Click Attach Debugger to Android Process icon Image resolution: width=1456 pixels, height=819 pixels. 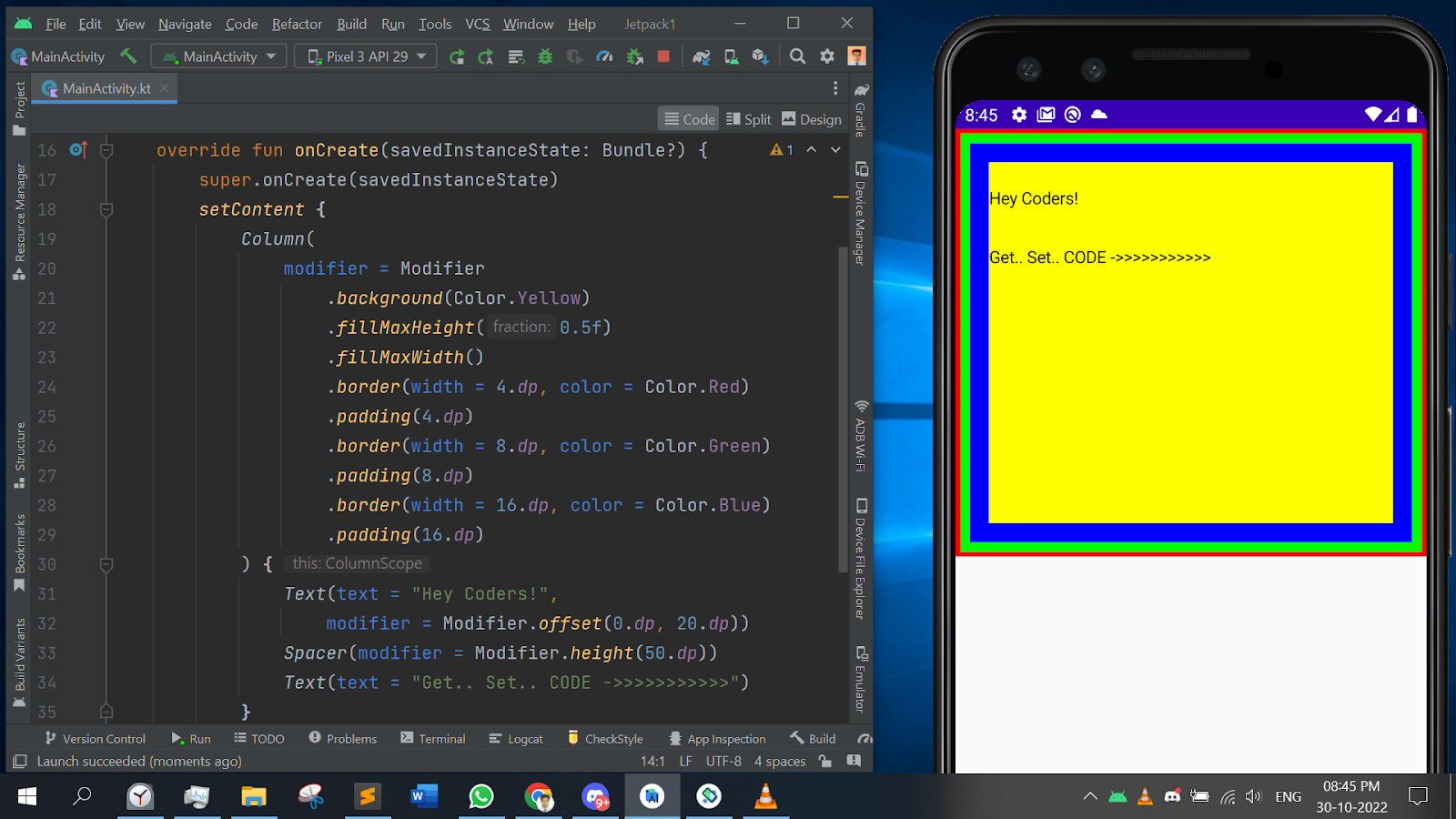635,56
